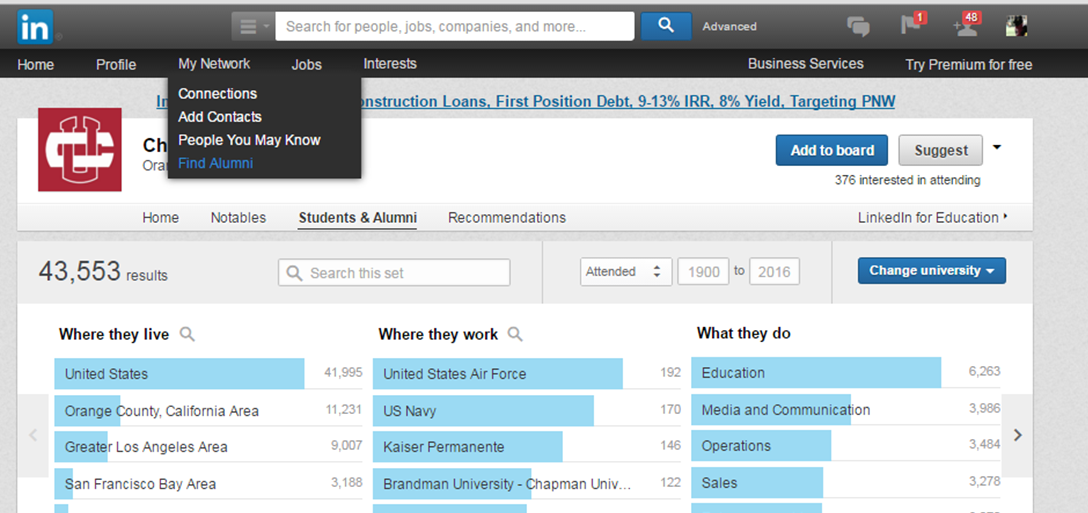1088x513 pixels.
Task: Switch to Students & Alumni tab
Action: click(x=357, y=218)
